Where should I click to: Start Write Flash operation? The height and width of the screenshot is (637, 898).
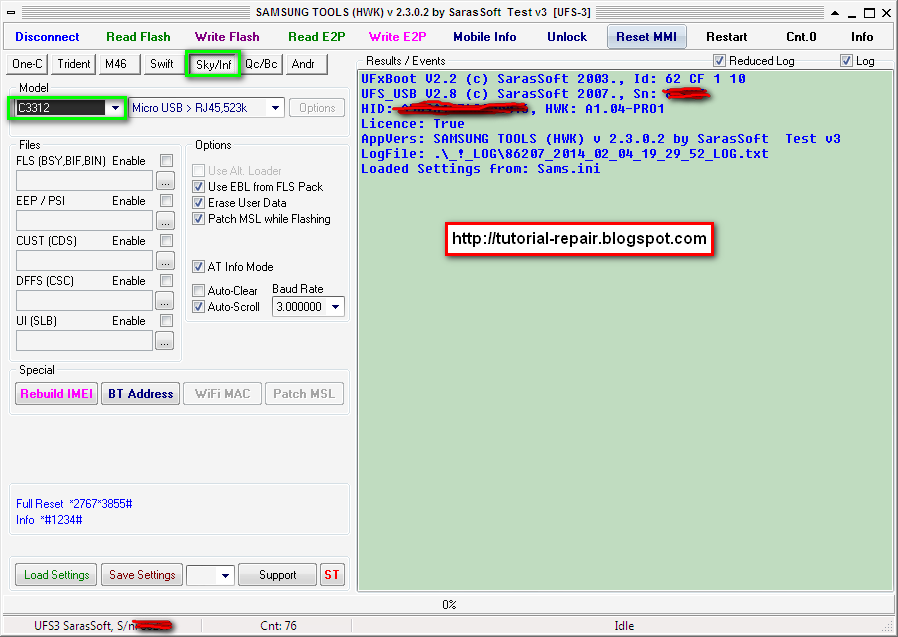coord(227,37)
